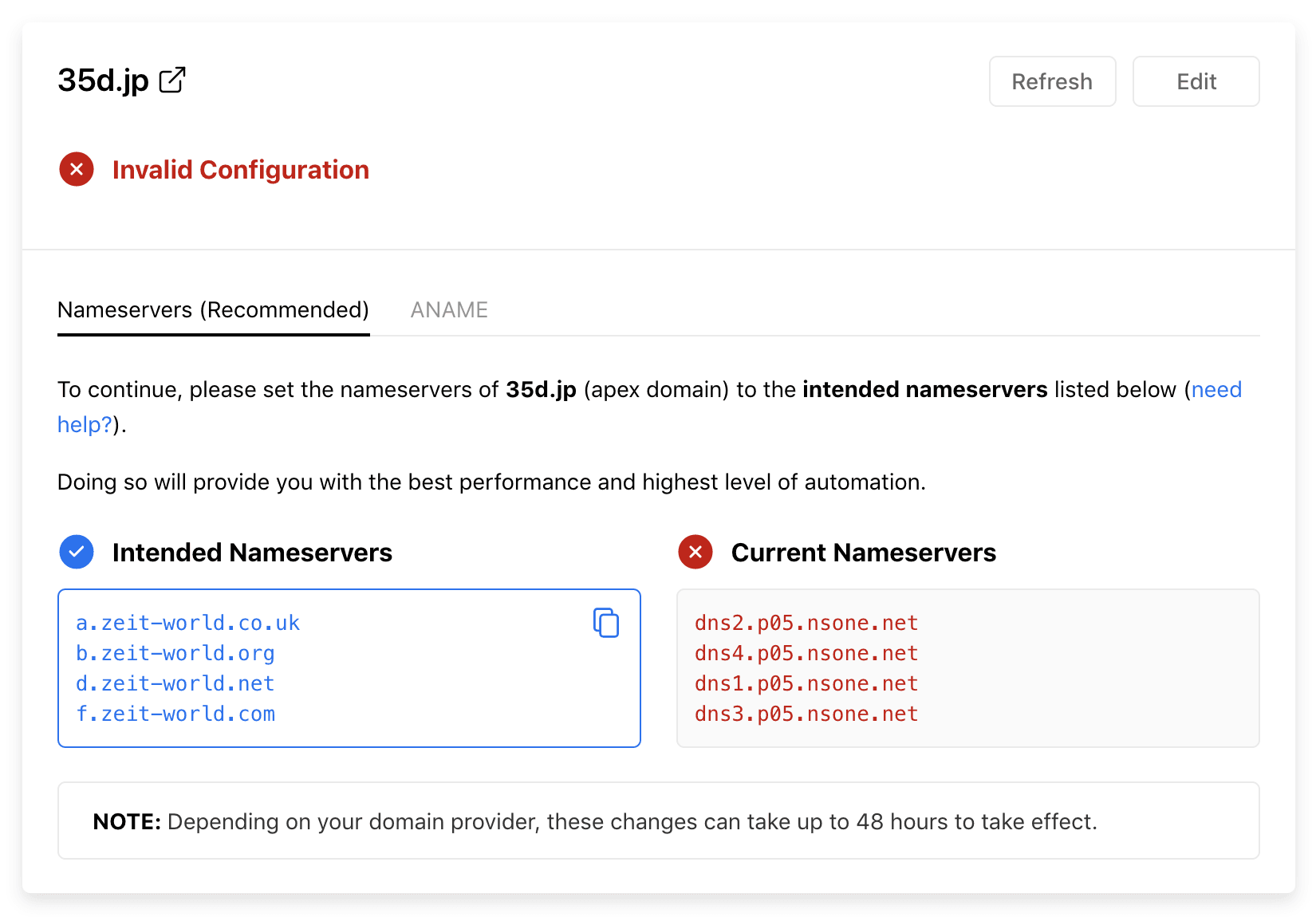Select a.zeit-world.co.uk nameserver text
The height and width of the screenshot is (917, 1316).
pos(187,623)
